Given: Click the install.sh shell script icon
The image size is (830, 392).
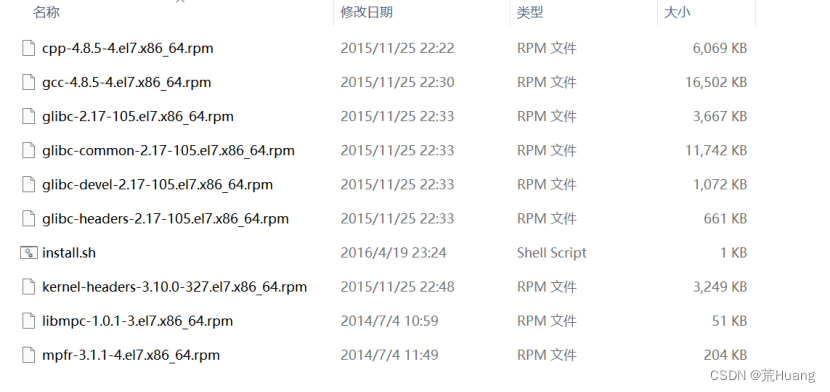Looking at the screenshot, I should pos(29,253).
